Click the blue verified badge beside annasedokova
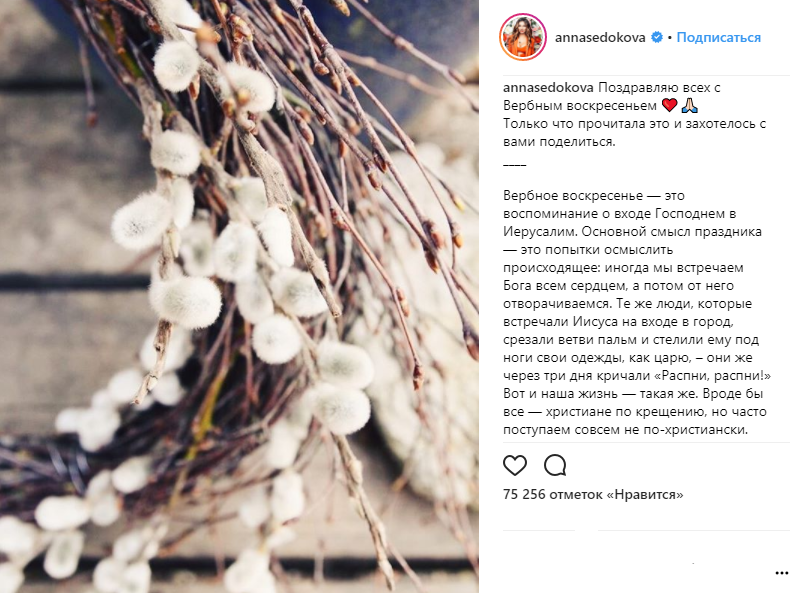 tap(657, 37)
